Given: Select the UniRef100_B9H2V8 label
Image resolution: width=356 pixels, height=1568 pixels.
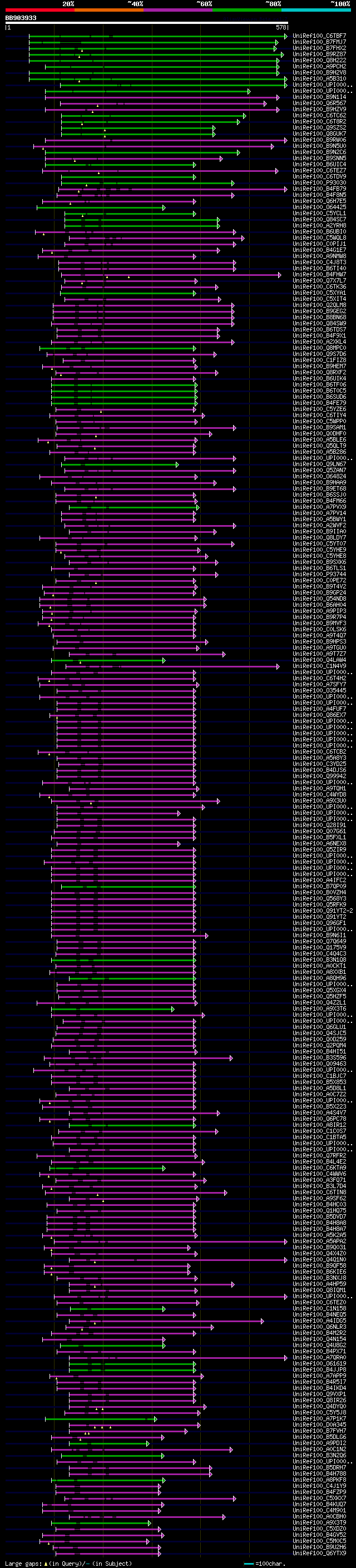Looking at the screenshot, I should pyautogui.click(x=319, y=72).
